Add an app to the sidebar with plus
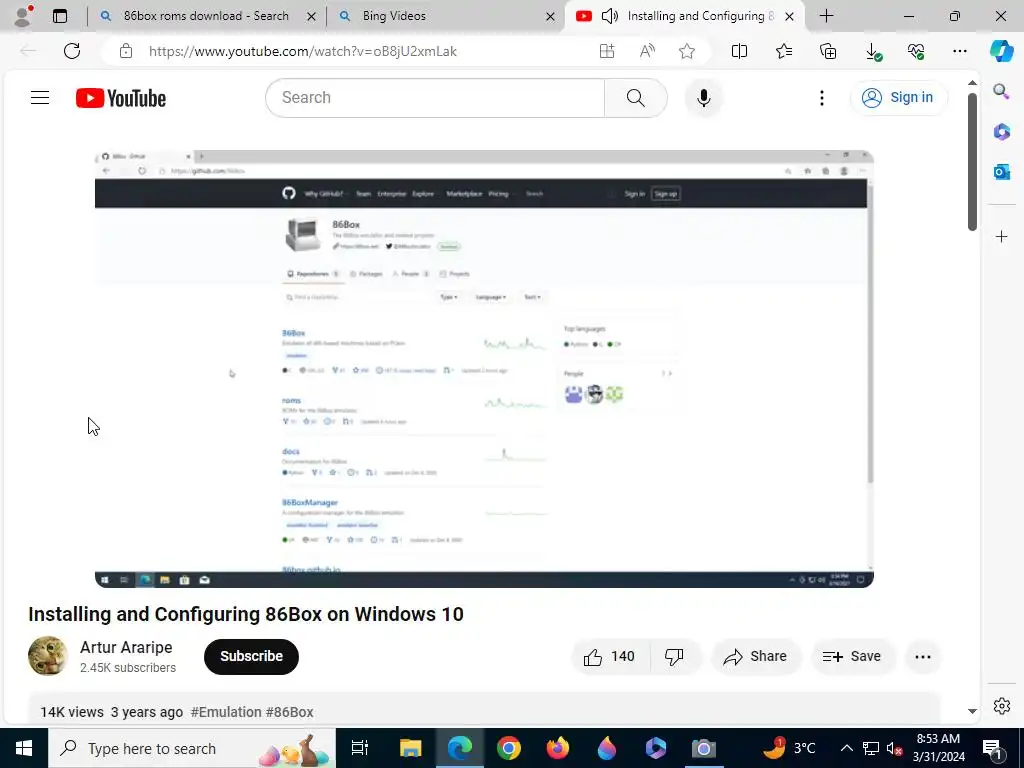 tap(1001, 236)
